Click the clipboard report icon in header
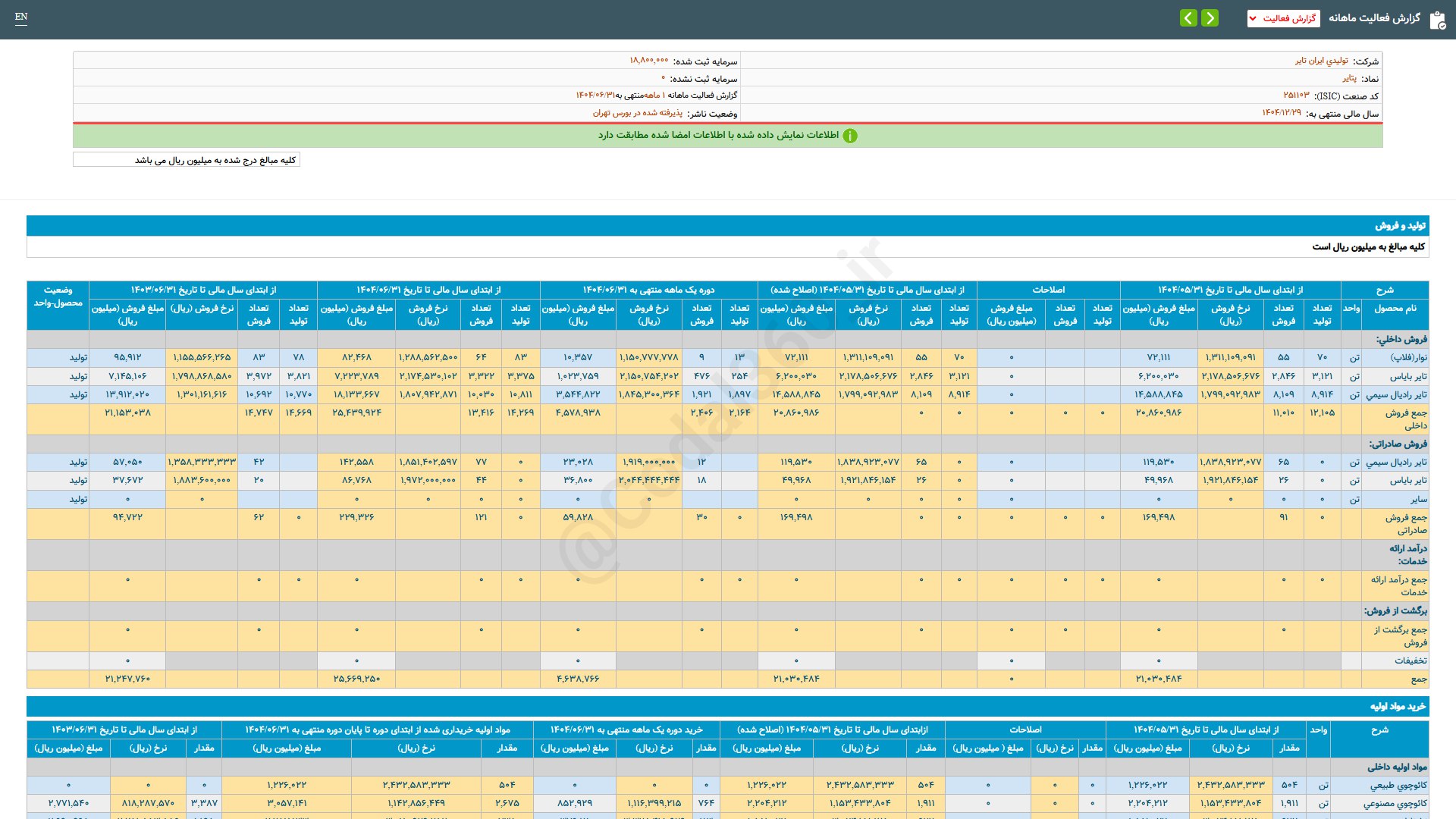Screen dimensions: 1456x819 1437,20
